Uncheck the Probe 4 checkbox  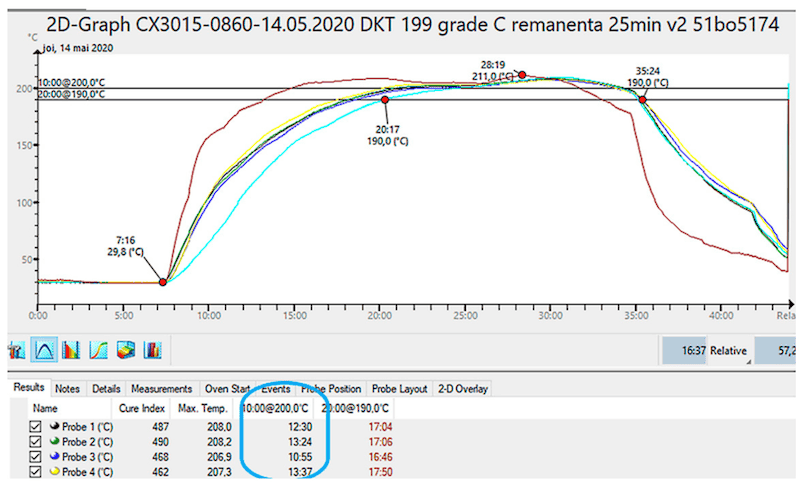click(x=35, y=472)
